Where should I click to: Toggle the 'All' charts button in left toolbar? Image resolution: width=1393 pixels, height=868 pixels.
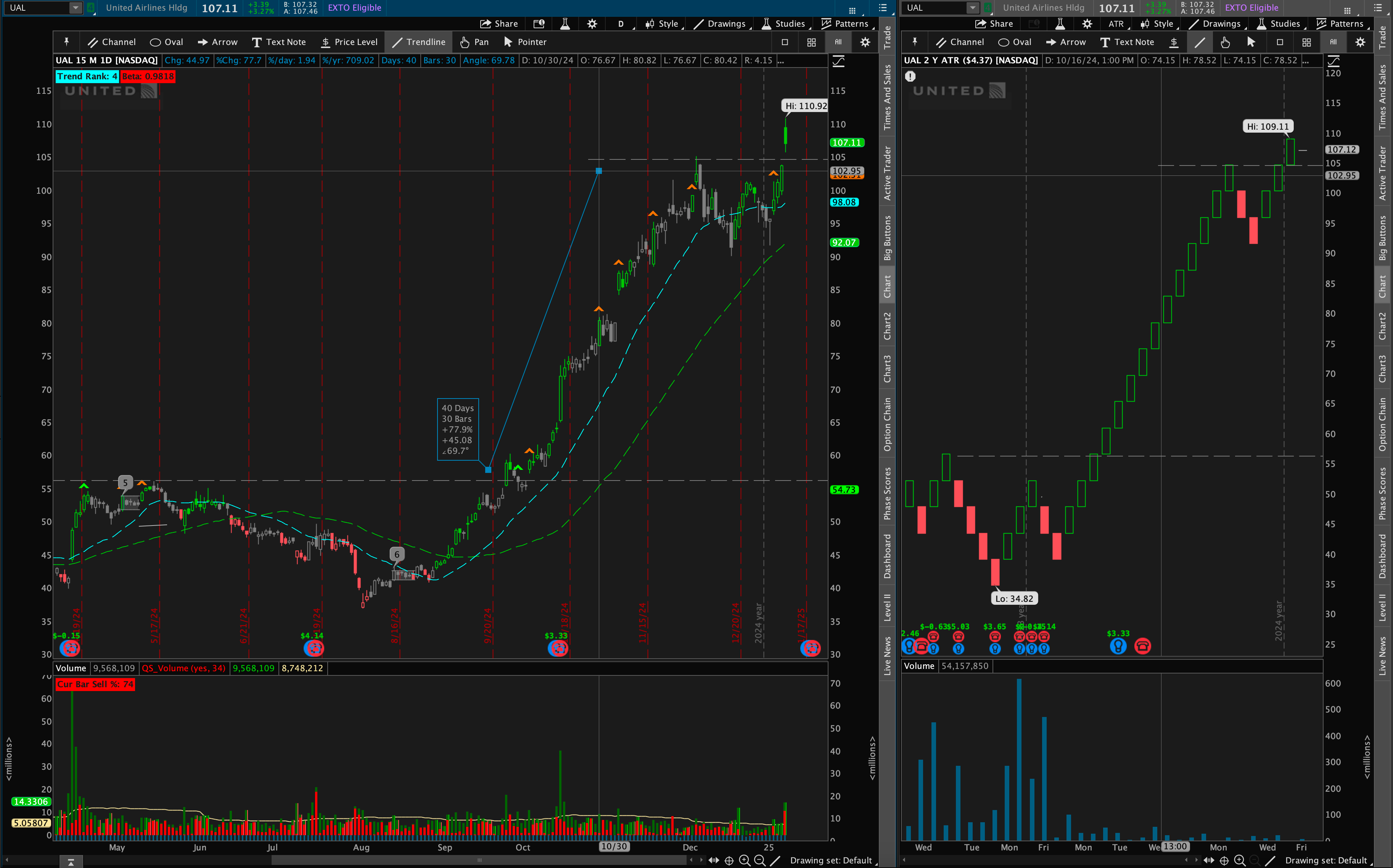tap(838, 42)
